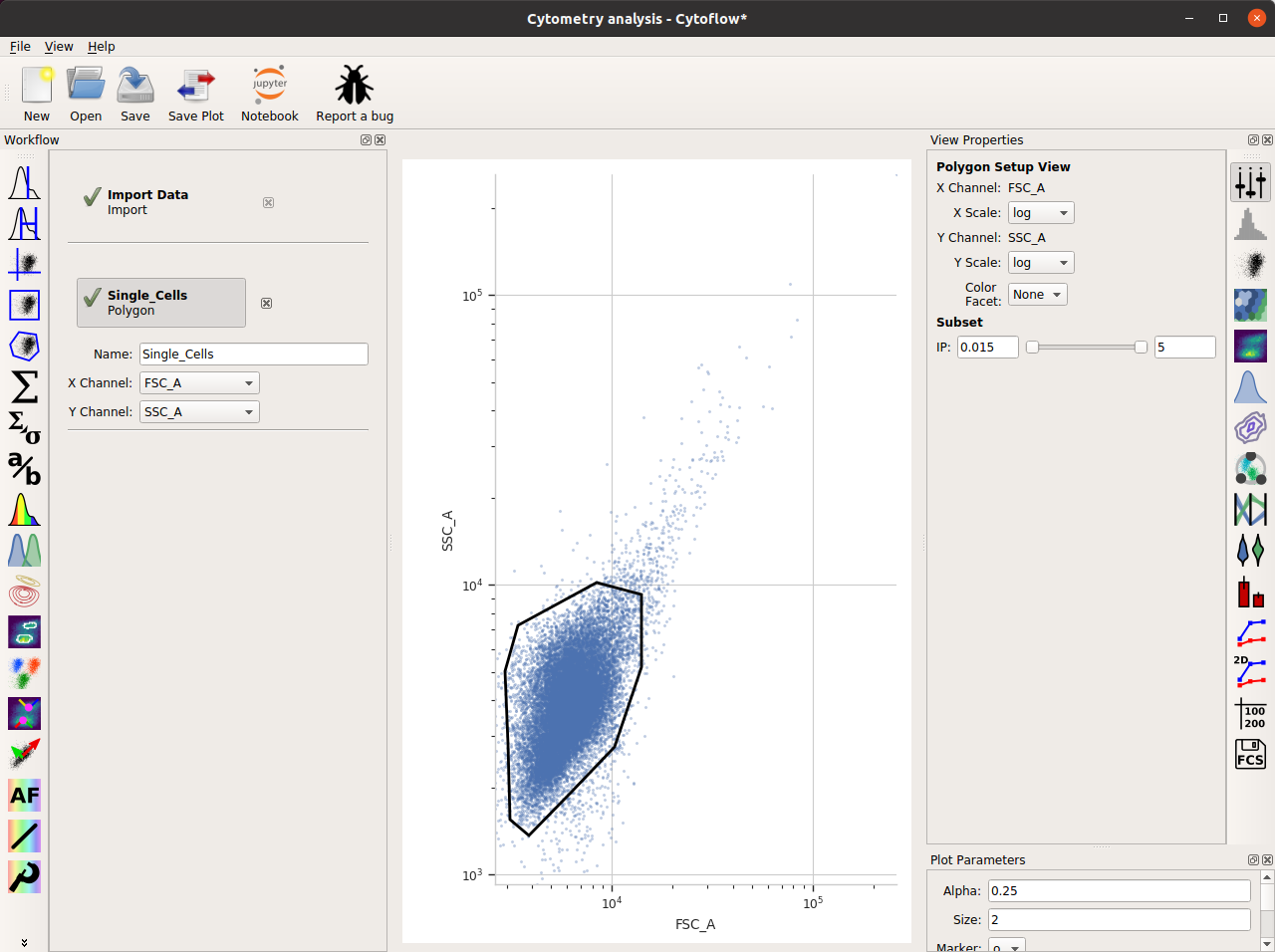
Task: Expand the Color Facet None dropdown
Action: pyautogui.click(x=1037, y=295)
